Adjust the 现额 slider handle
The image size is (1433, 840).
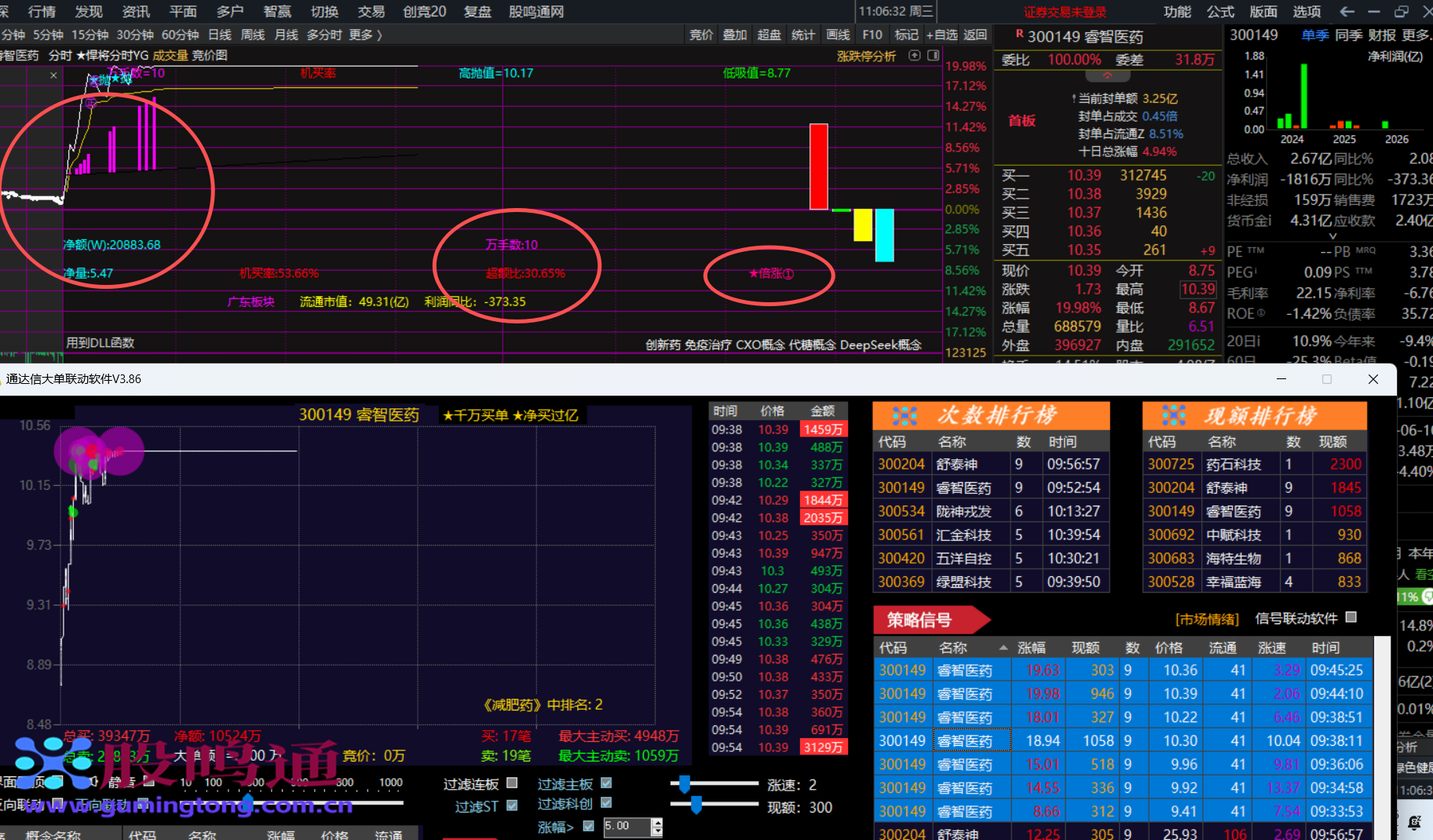[x=696, y=805]
